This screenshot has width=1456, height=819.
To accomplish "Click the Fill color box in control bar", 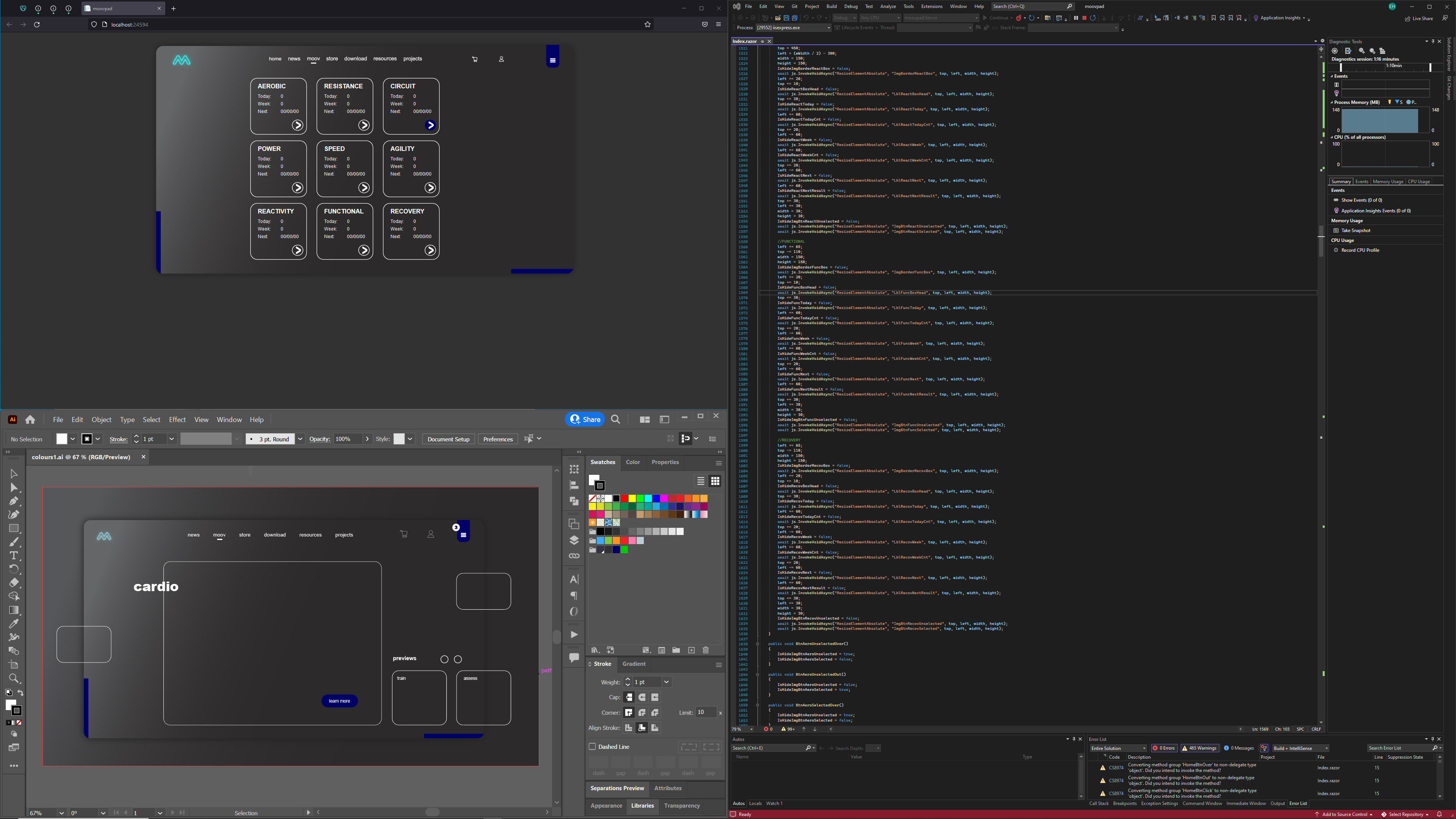I will pyautogui.click(x=61, y=439).
